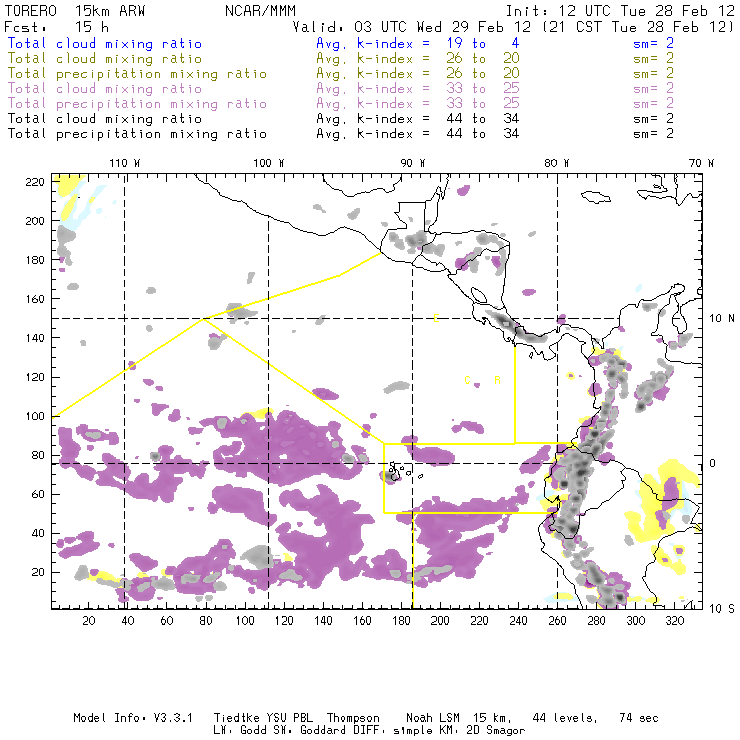Select the blue k-index value '19 to 4'
Viewport: 740px width, 740px height.
(x=483, y=43)
